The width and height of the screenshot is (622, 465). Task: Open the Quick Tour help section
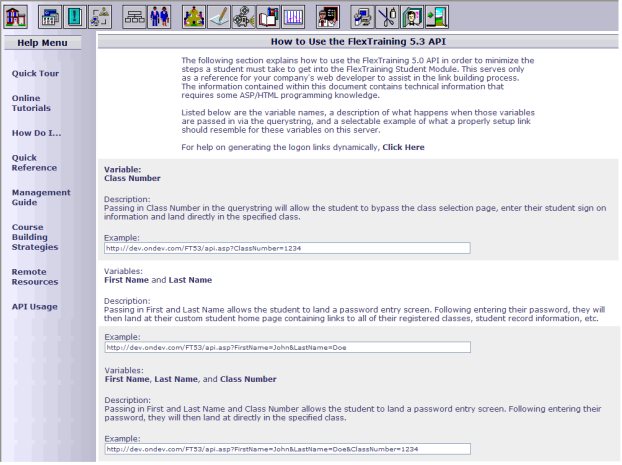tap(35, 73)
